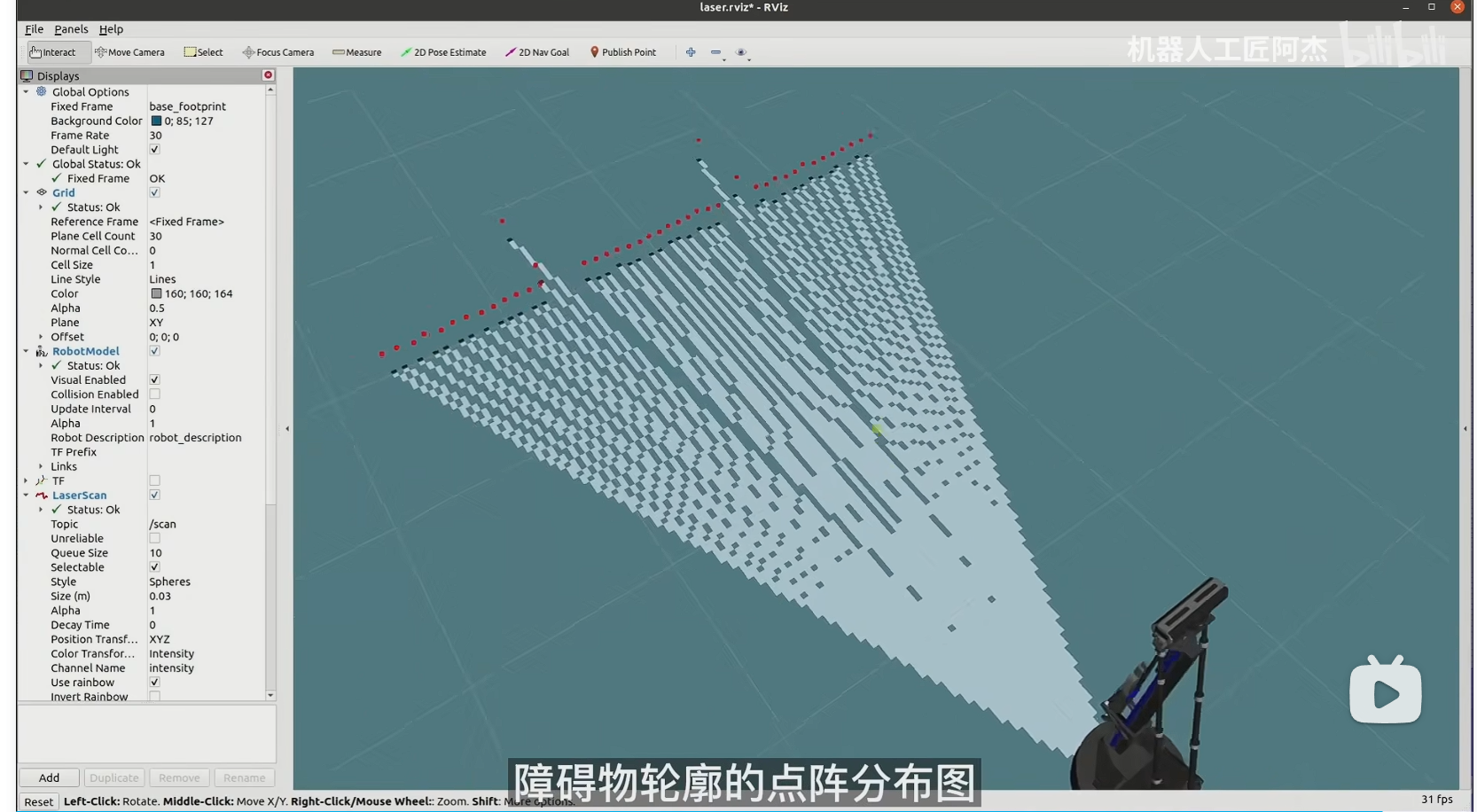Click the Grid Color swatch
This screenshot has height=812, width=1477.
pyautogui.click(x=156, y=293)
